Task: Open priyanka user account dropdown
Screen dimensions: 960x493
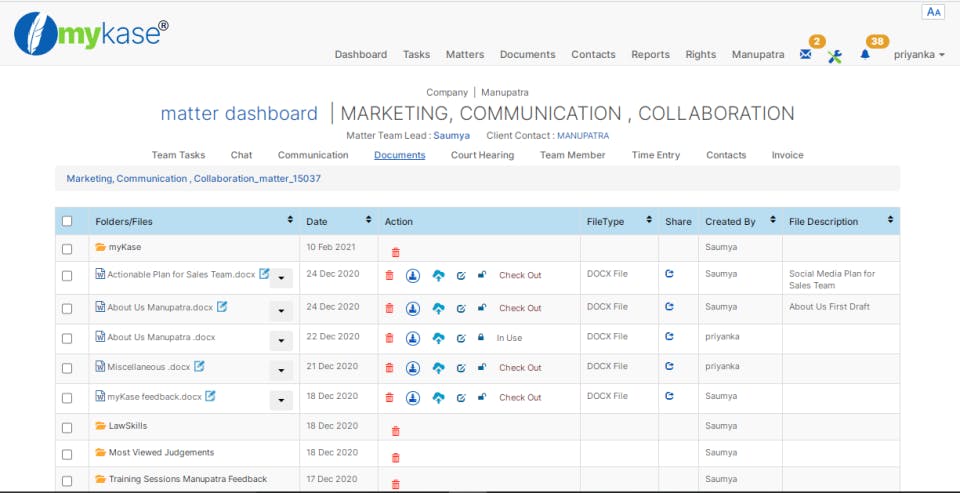Action: click(x=919, y=55)
